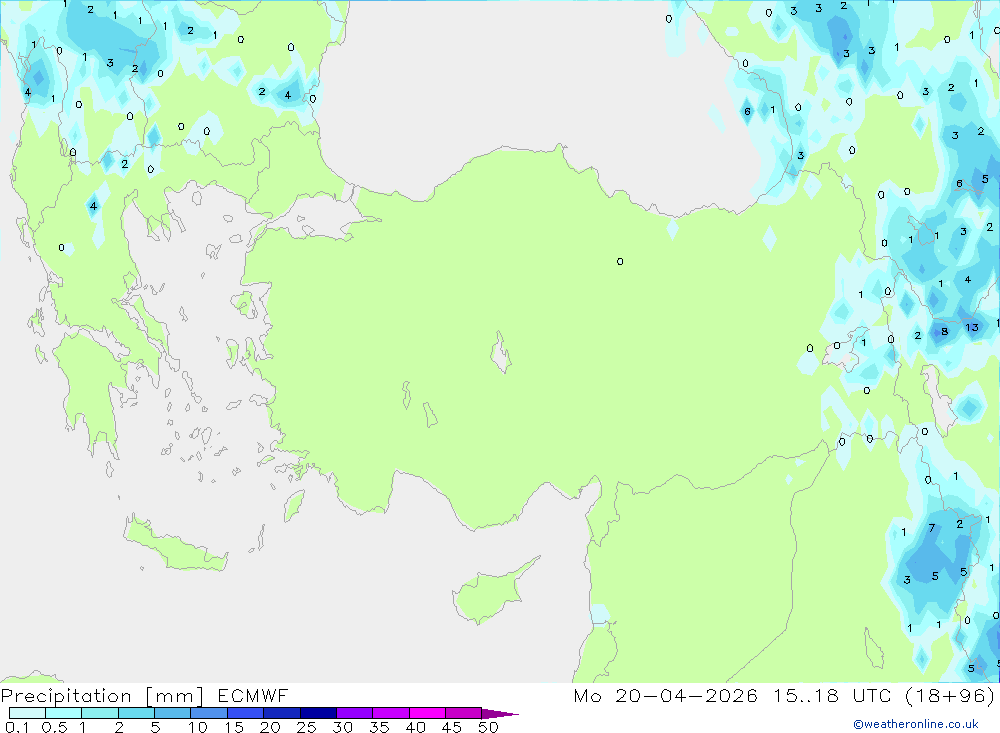Click the 20–25 mm dark blue legend swatch
1000x733 pixels.
(282, 713)
